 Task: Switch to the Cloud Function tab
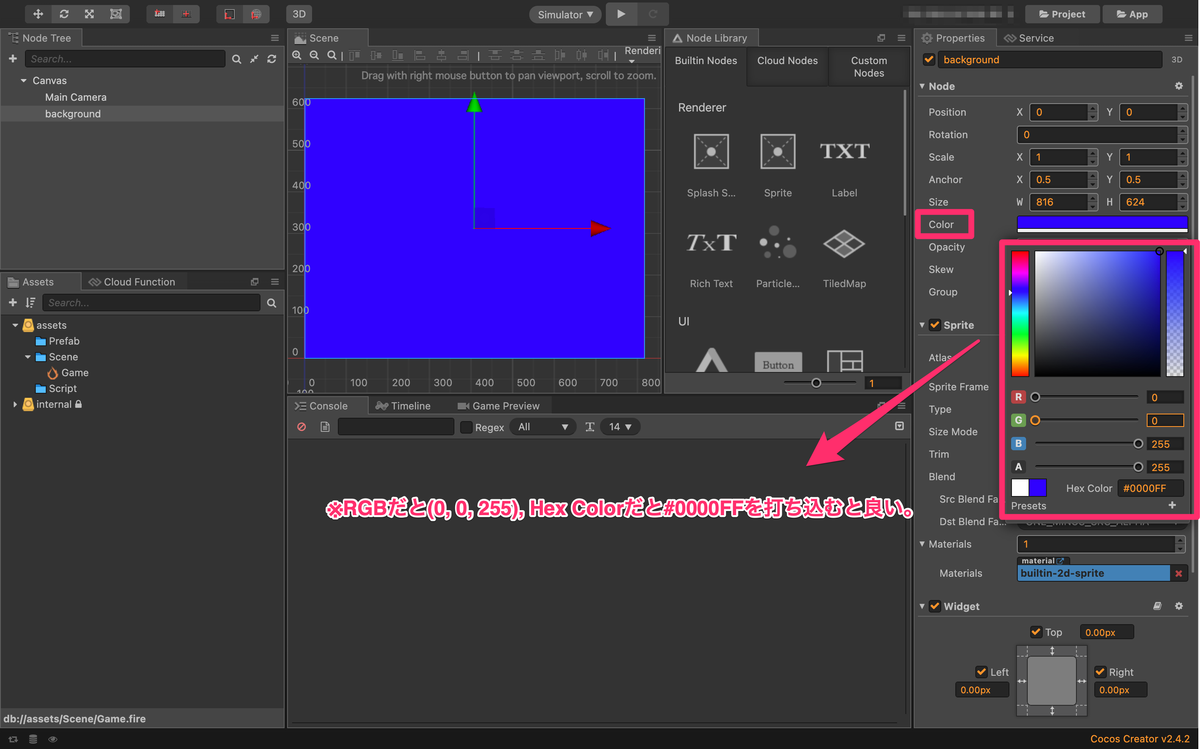(x=132, y=282)
